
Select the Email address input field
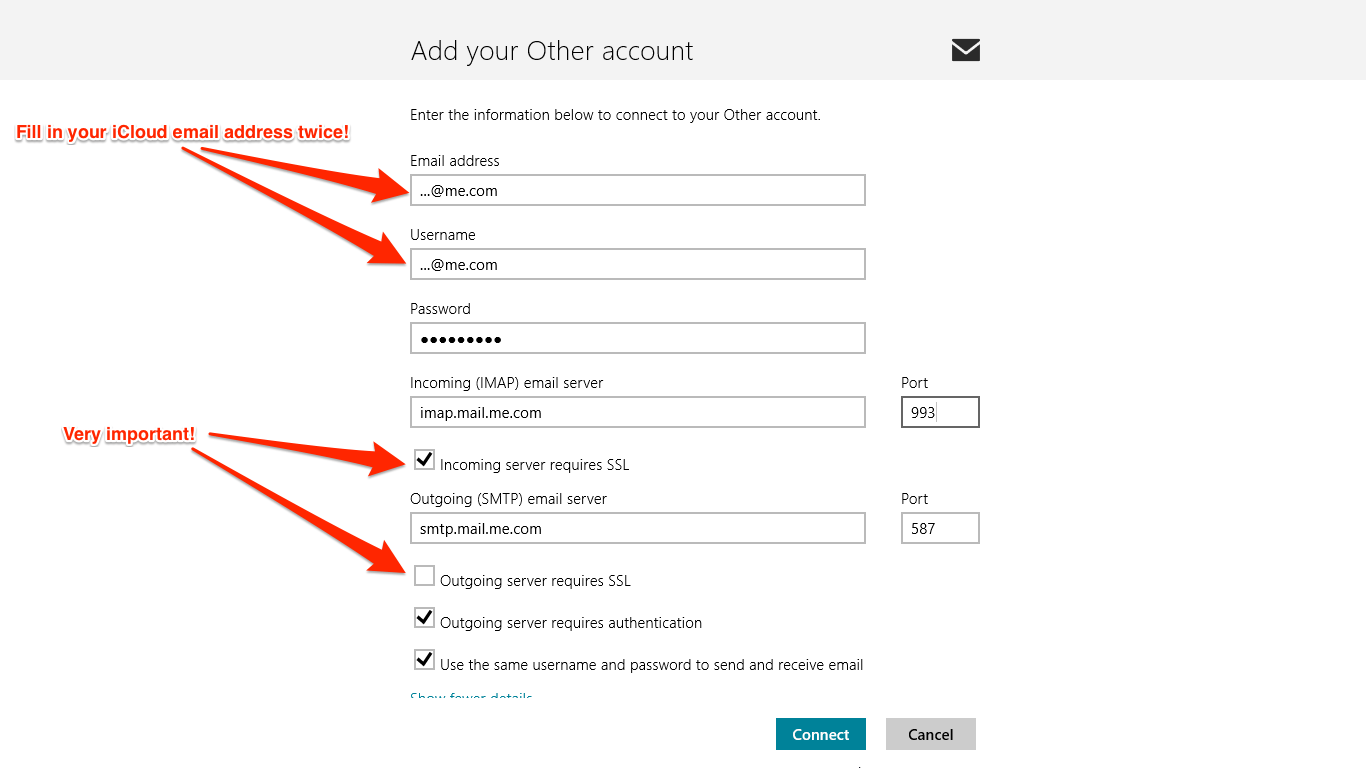637,190
